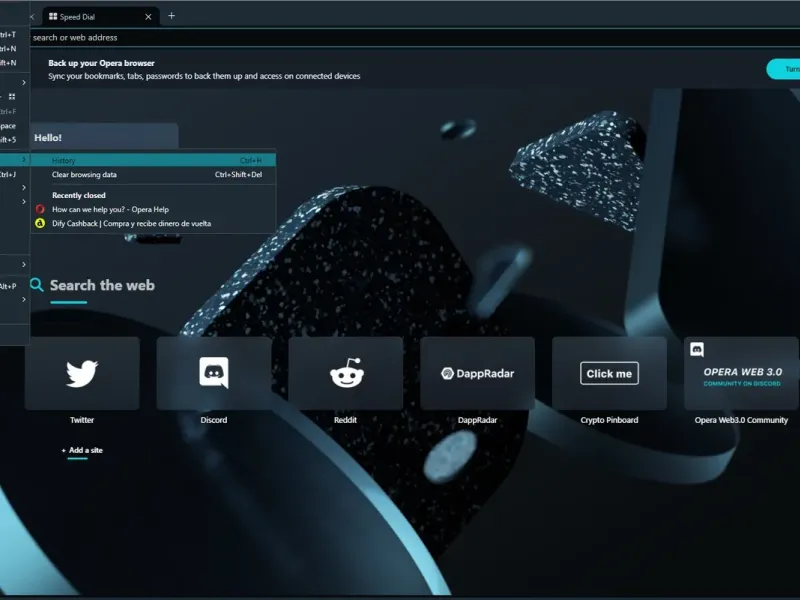This screenshot has height=600, width=800.
Task: Click the Turn on sync button
Action: coord(784,69)
